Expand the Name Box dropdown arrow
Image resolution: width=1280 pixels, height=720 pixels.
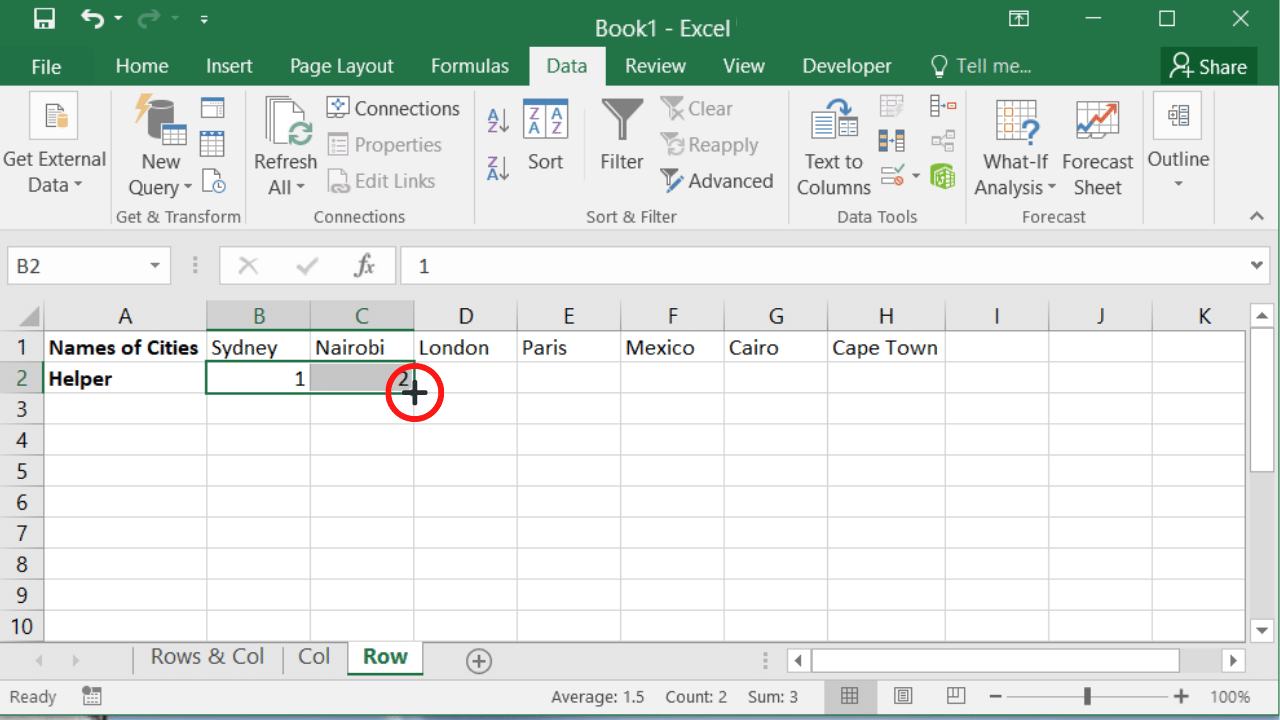(155, 266)
